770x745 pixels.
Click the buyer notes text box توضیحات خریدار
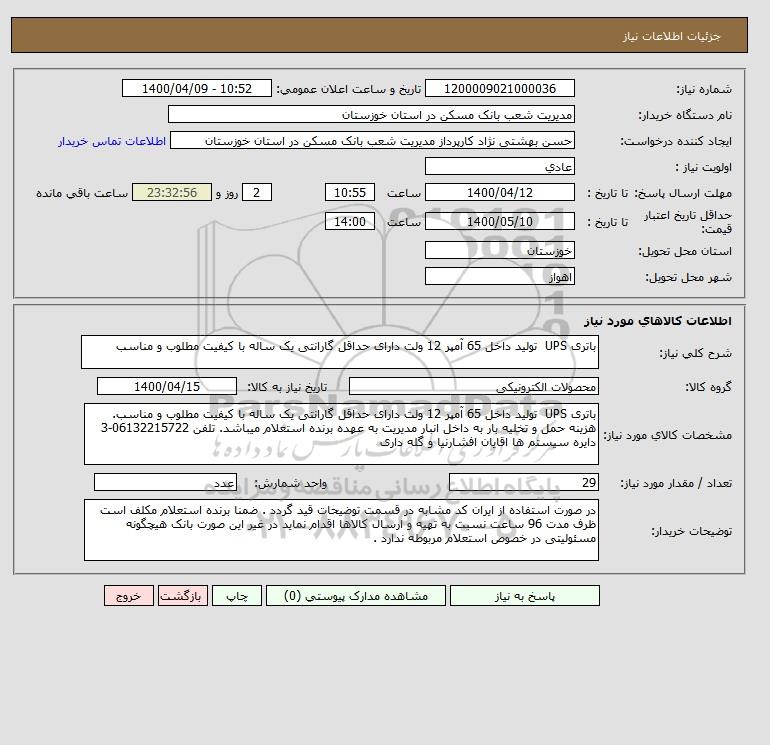341,530
